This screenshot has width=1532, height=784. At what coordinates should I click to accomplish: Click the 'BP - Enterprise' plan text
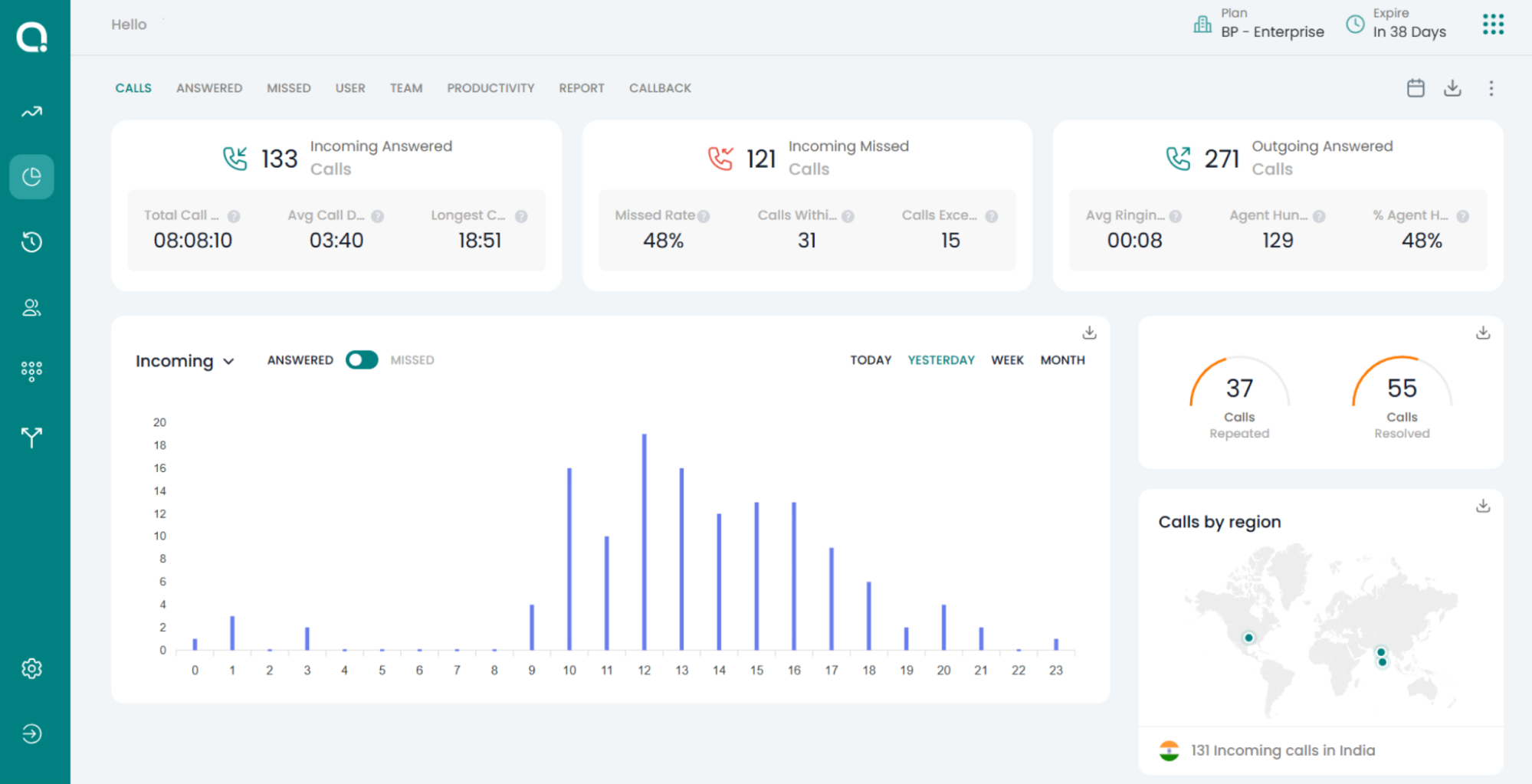[x=1272, y=32]
